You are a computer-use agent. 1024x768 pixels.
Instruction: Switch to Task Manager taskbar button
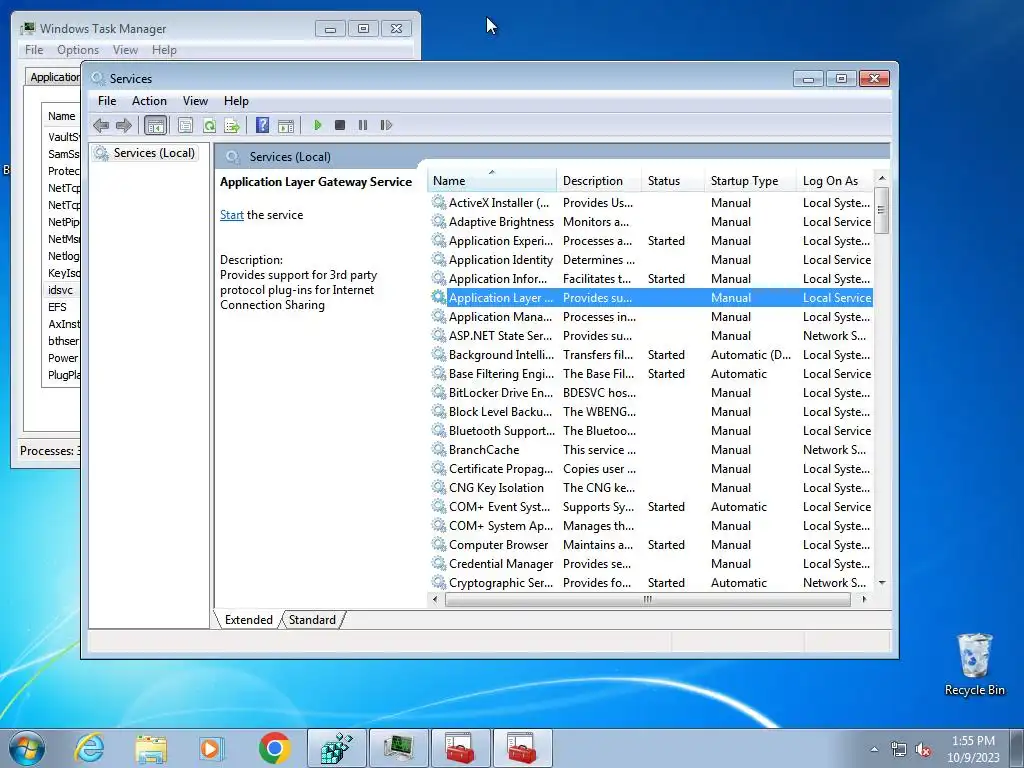(x=398, y=748)
